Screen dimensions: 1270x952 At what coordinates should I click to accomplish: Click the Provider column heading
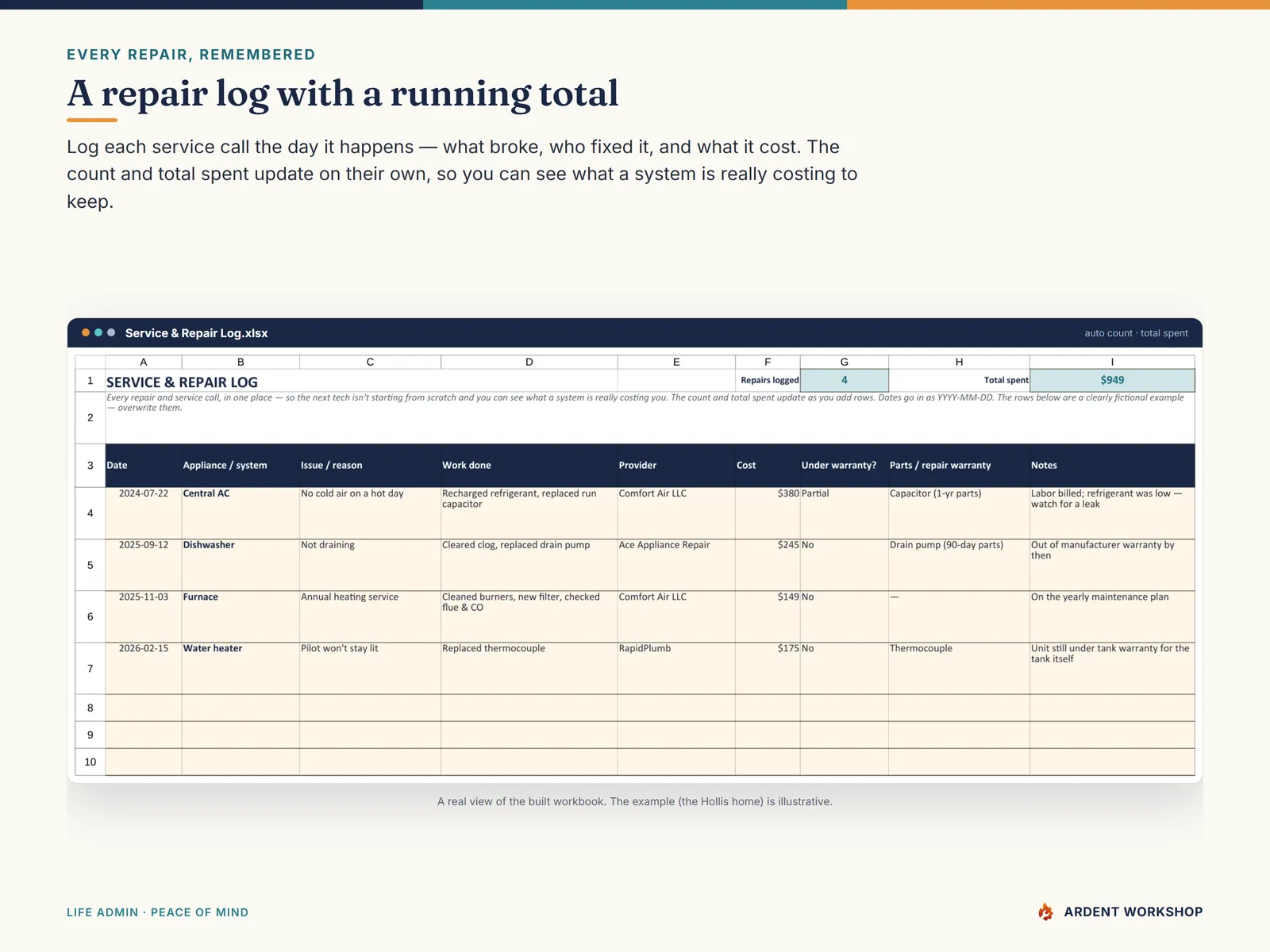click(676, 465)
